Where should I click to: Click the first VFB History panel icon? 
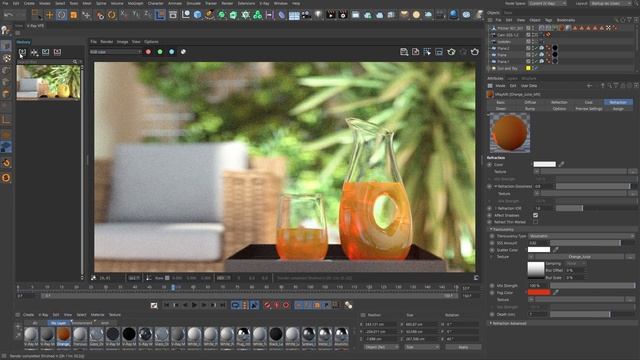[22, 52]
